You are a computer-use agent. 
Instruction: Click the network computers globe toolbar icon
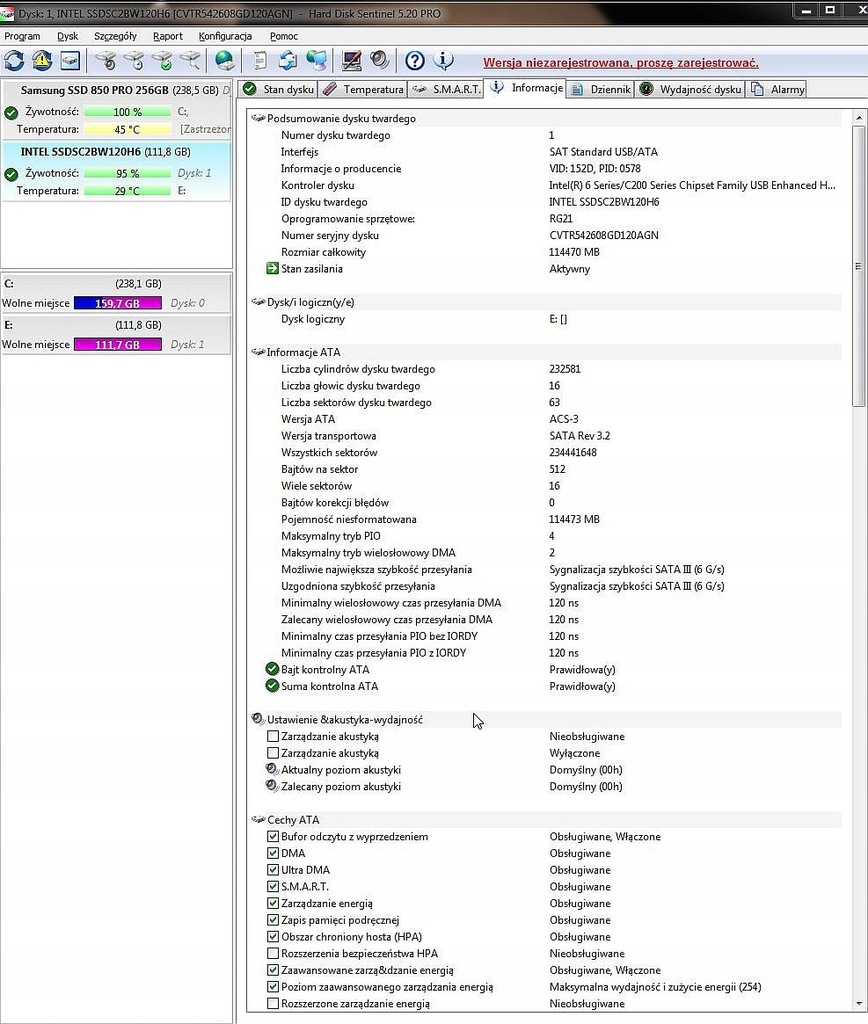click(x=317, y=61)
